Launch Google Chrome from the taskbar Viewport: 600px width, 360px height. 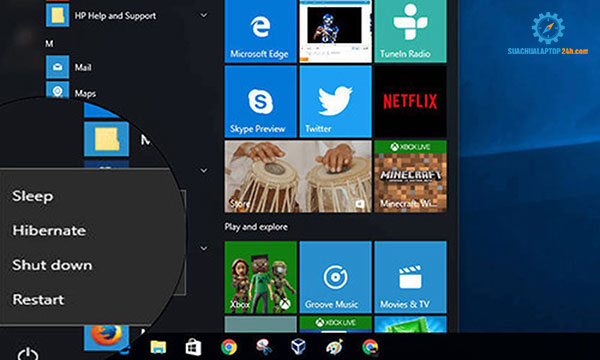pos(229,347)
